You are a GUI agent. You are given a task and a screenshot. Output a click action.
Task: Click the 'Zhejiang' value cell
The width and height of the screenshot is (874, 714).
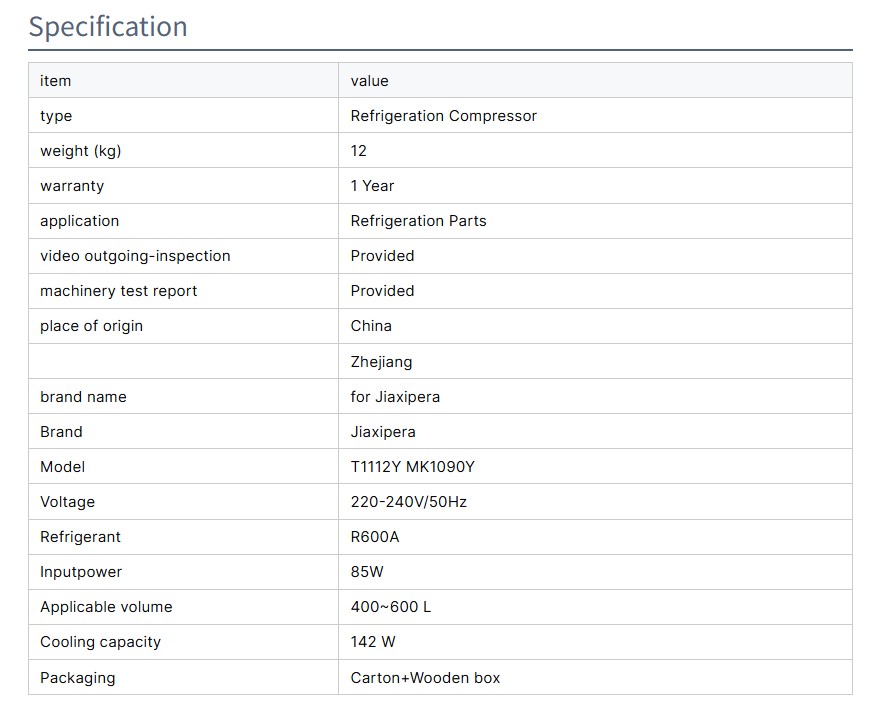pyautogui.click(x=381, y=362)
